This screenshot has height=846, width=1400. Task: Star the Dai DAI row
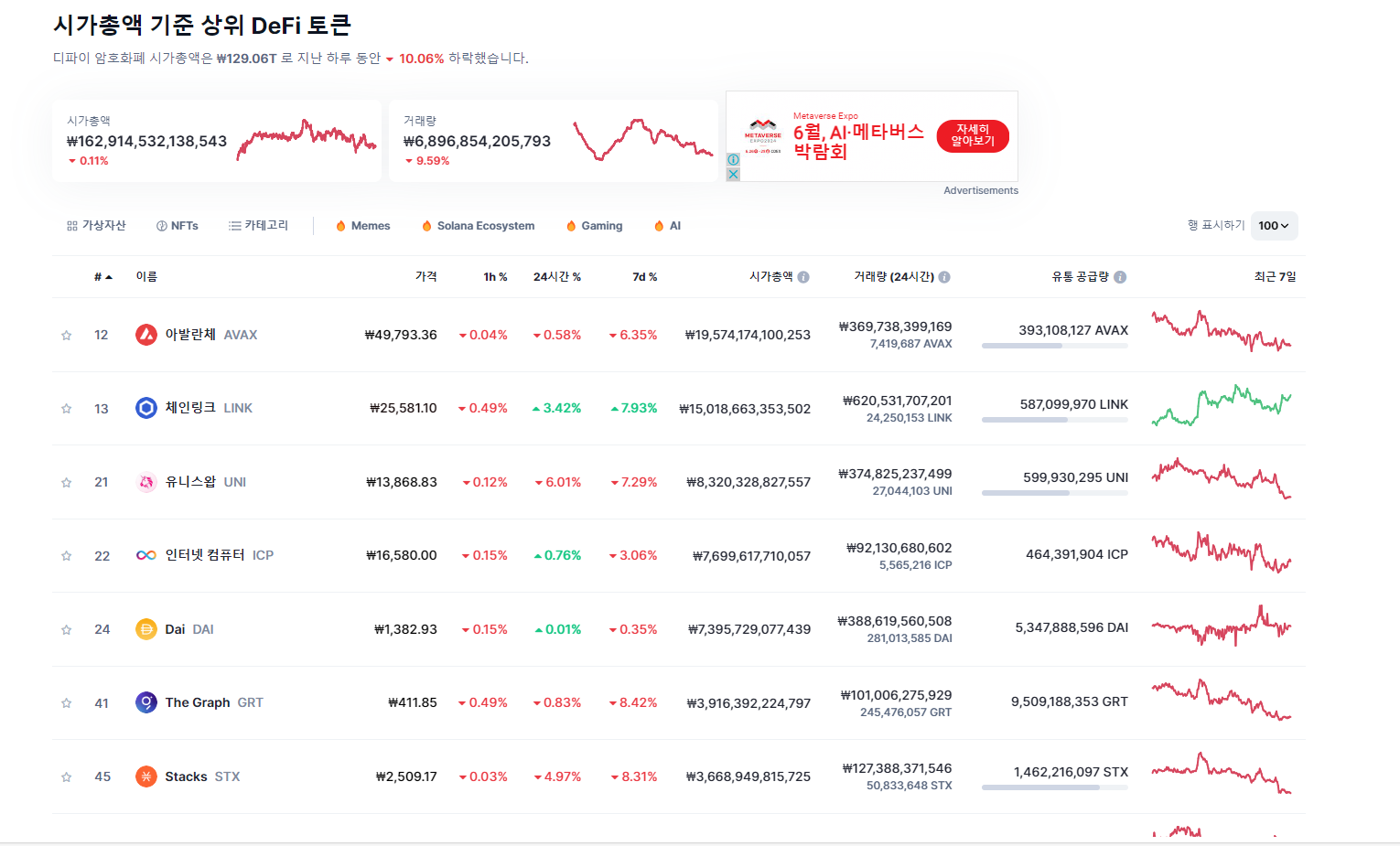(66, 630)
